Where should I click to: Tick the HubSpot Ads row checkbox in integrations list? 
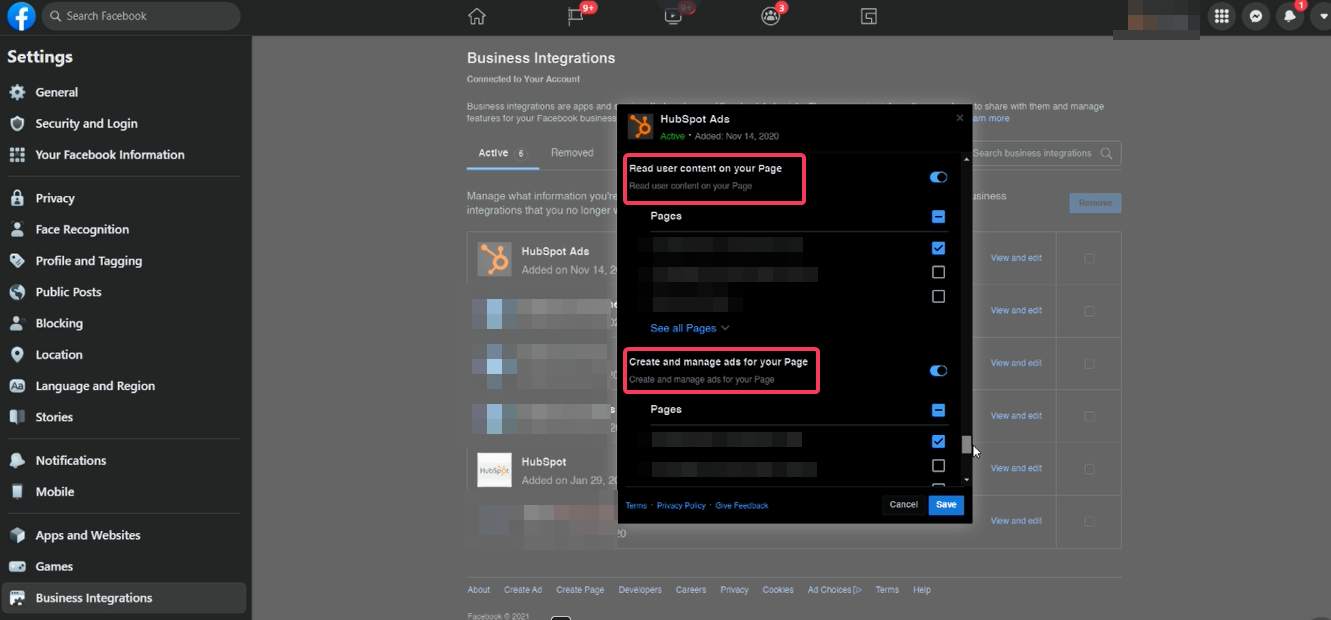tap(1089, 258)
